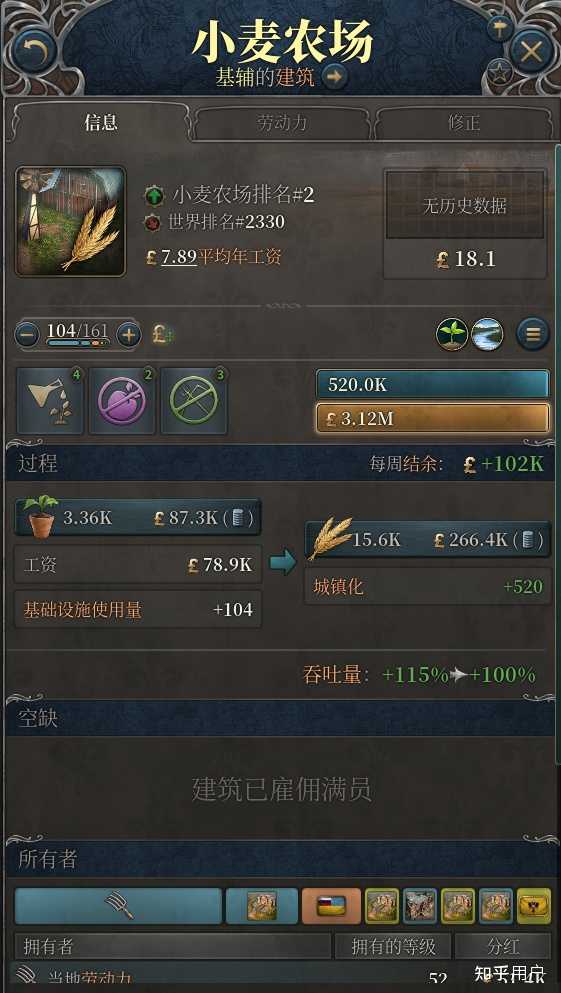This screenshot has height=993, width=561.
Task: Sort owners by 拥有的等级 column header
Action: 394,946
